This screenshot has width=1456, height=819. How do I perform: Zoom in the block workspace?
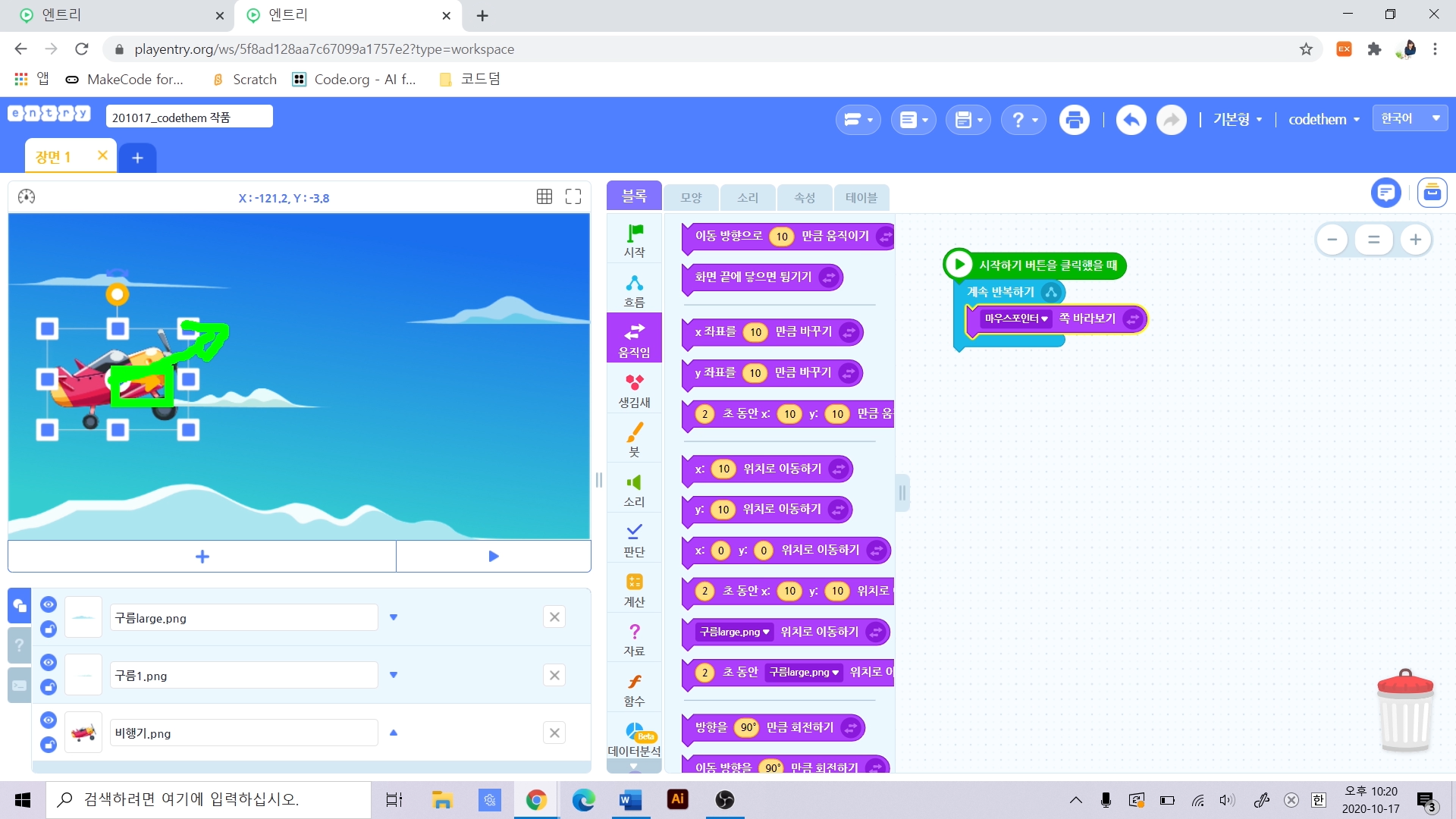pos(1415,240)
